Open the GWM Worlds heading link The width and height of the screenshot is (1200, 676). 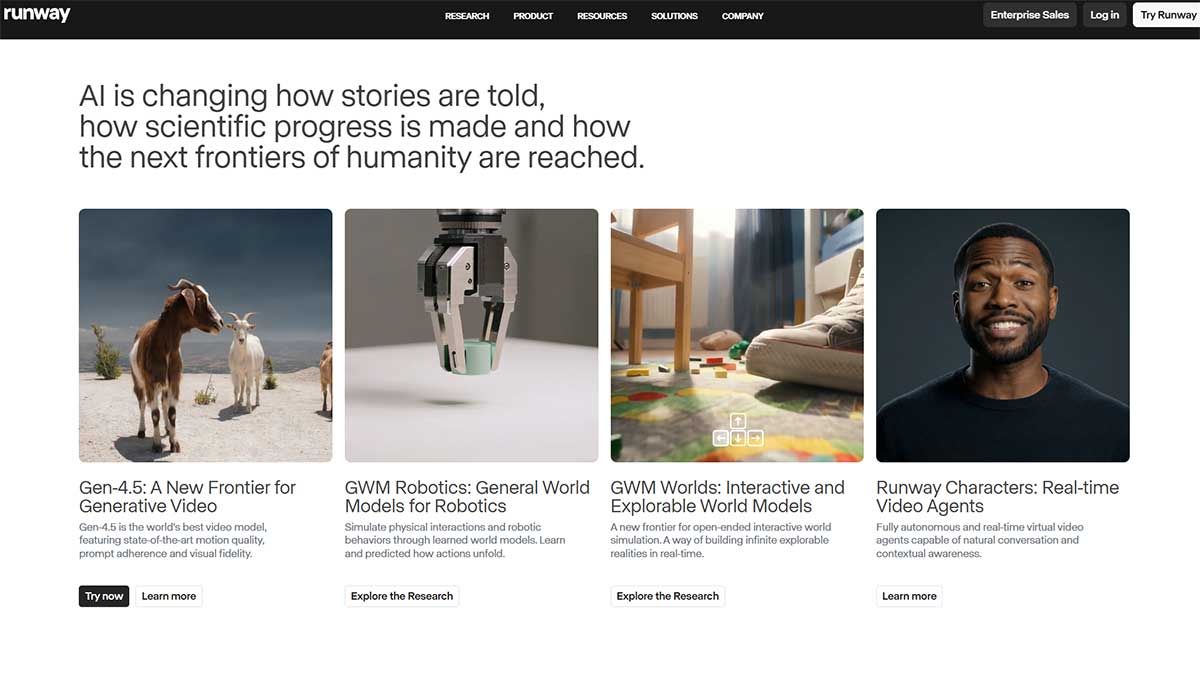point(727,496)
